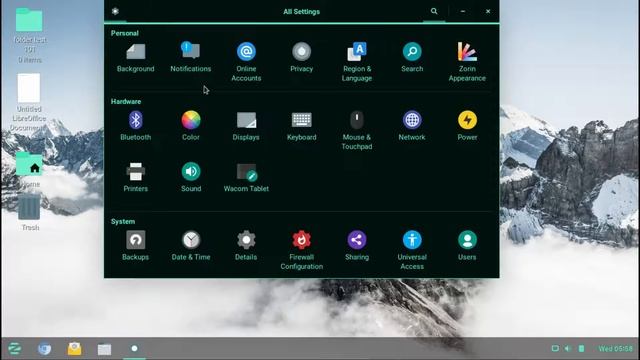Open Firewall Configuration
The width and height of the screenshot is (640, 360).
tap(302, 250)
